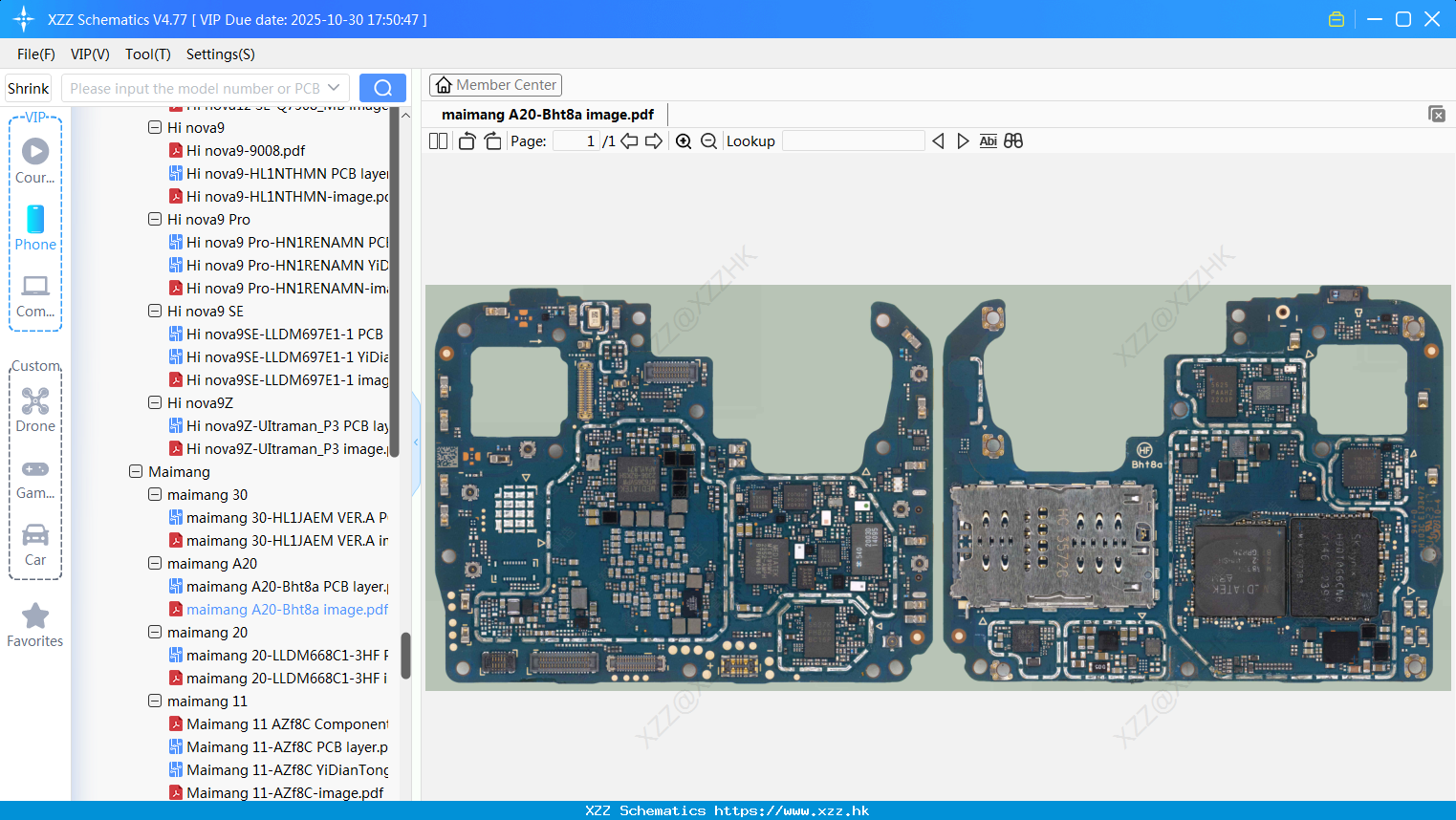
Task: Click the Page number field
Action: [x=576, y=141]
